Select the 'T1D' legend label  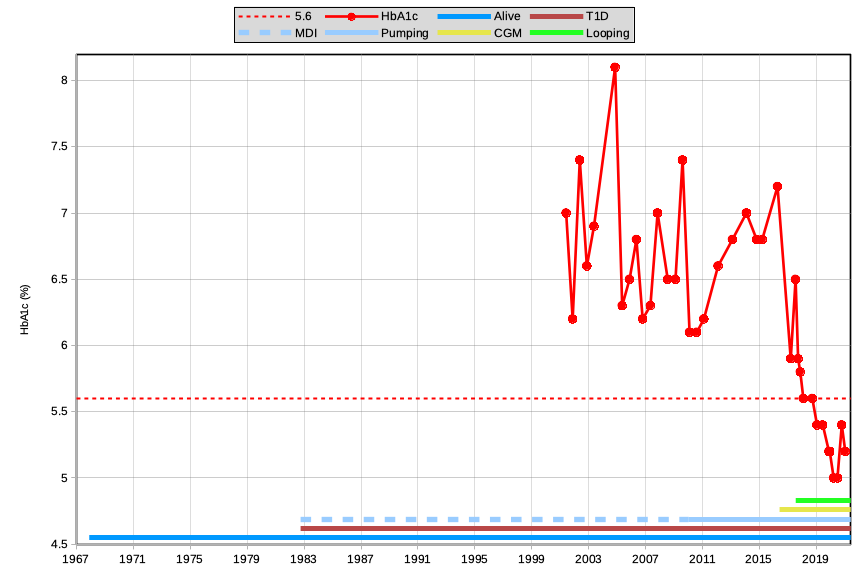(597, 17)
